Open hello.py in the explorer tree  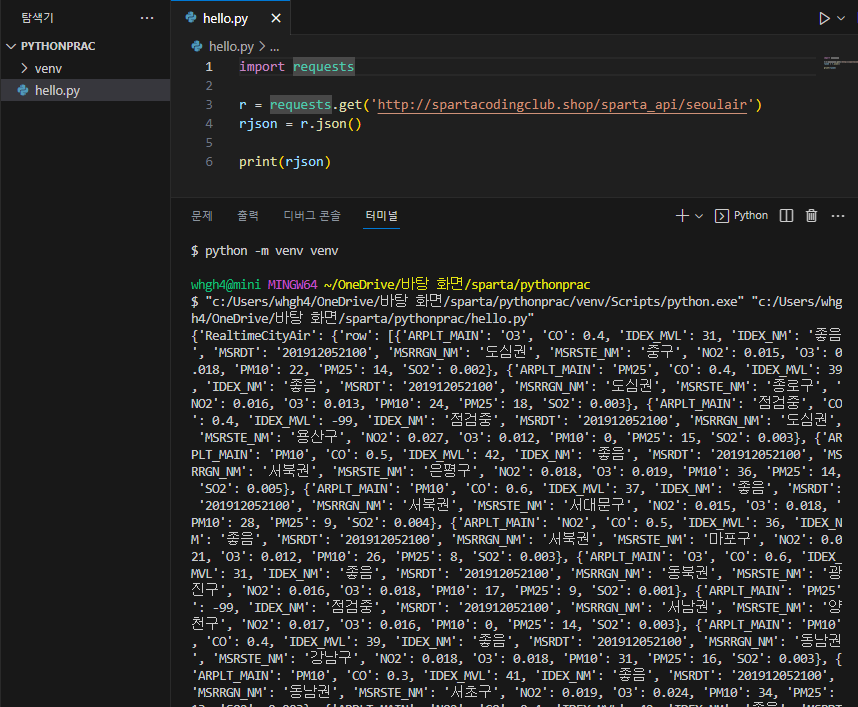click(x=57, y=90)
